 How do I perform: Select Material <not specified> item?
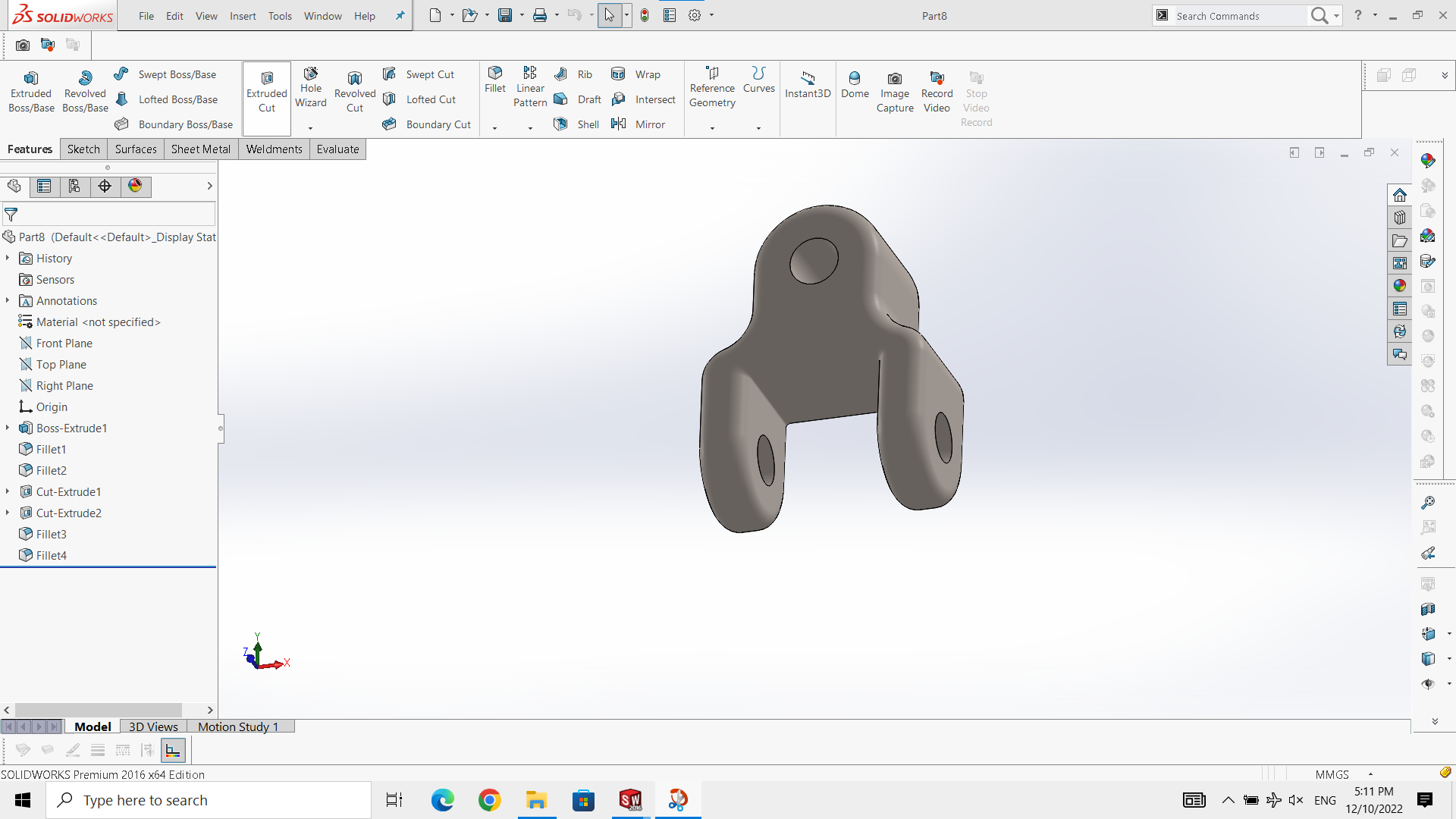[x=89, y=322]
